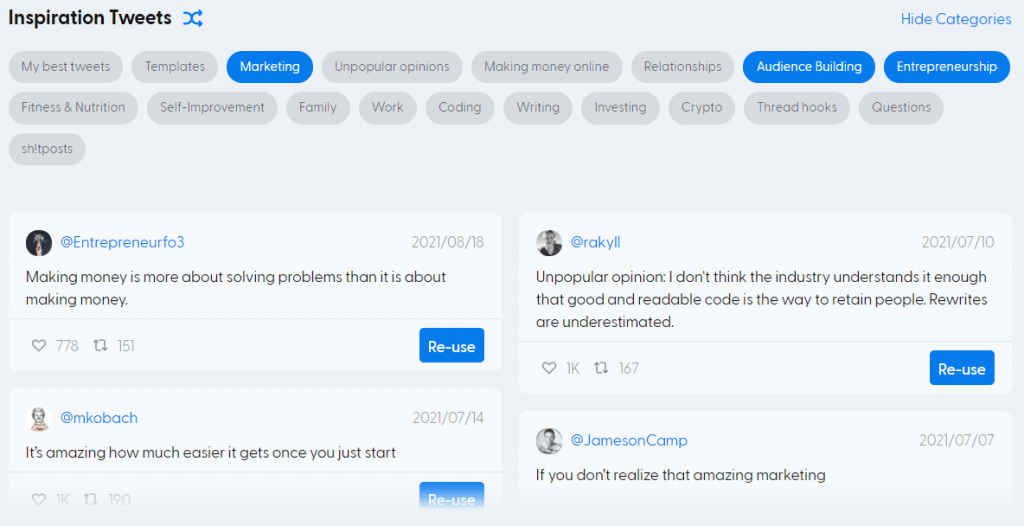Click retweet icon on @rakyll tweet
This screenshot has width=1024, height=526.
pos(601,368)
